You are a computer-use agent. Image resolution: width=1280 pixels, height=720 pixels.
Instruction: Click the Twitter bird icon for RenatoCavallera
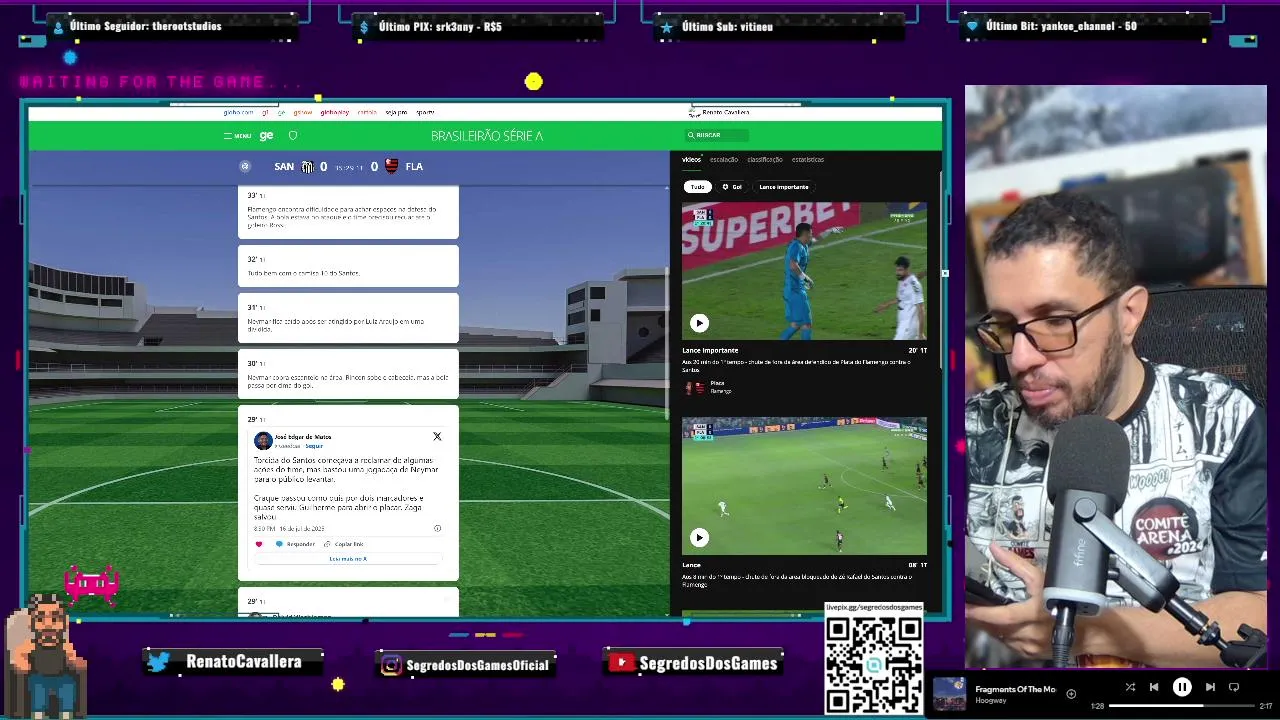click(x=158, y=662)
